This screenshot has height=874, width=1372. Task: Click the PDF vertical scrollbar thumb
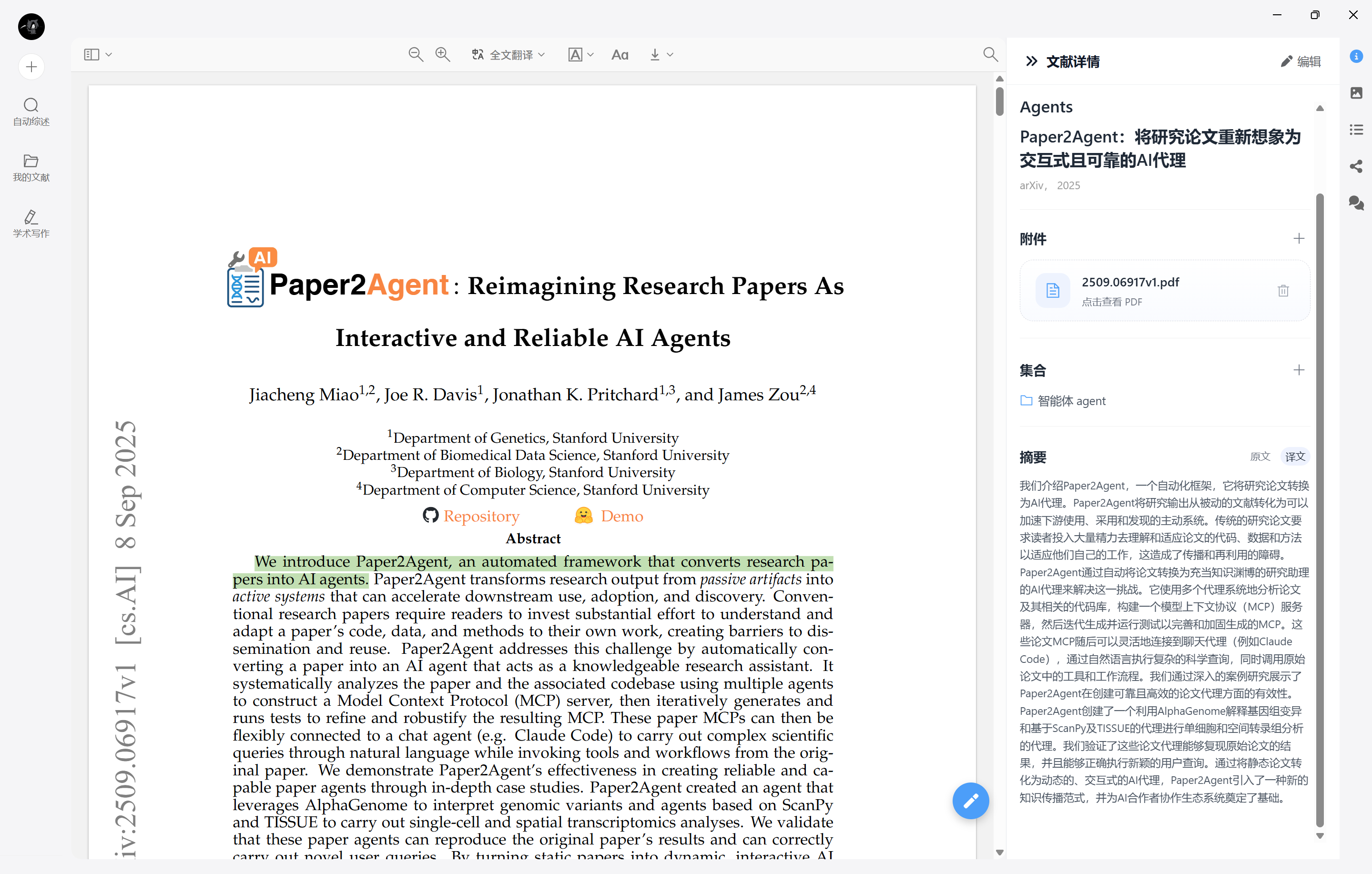pos(999,102)
